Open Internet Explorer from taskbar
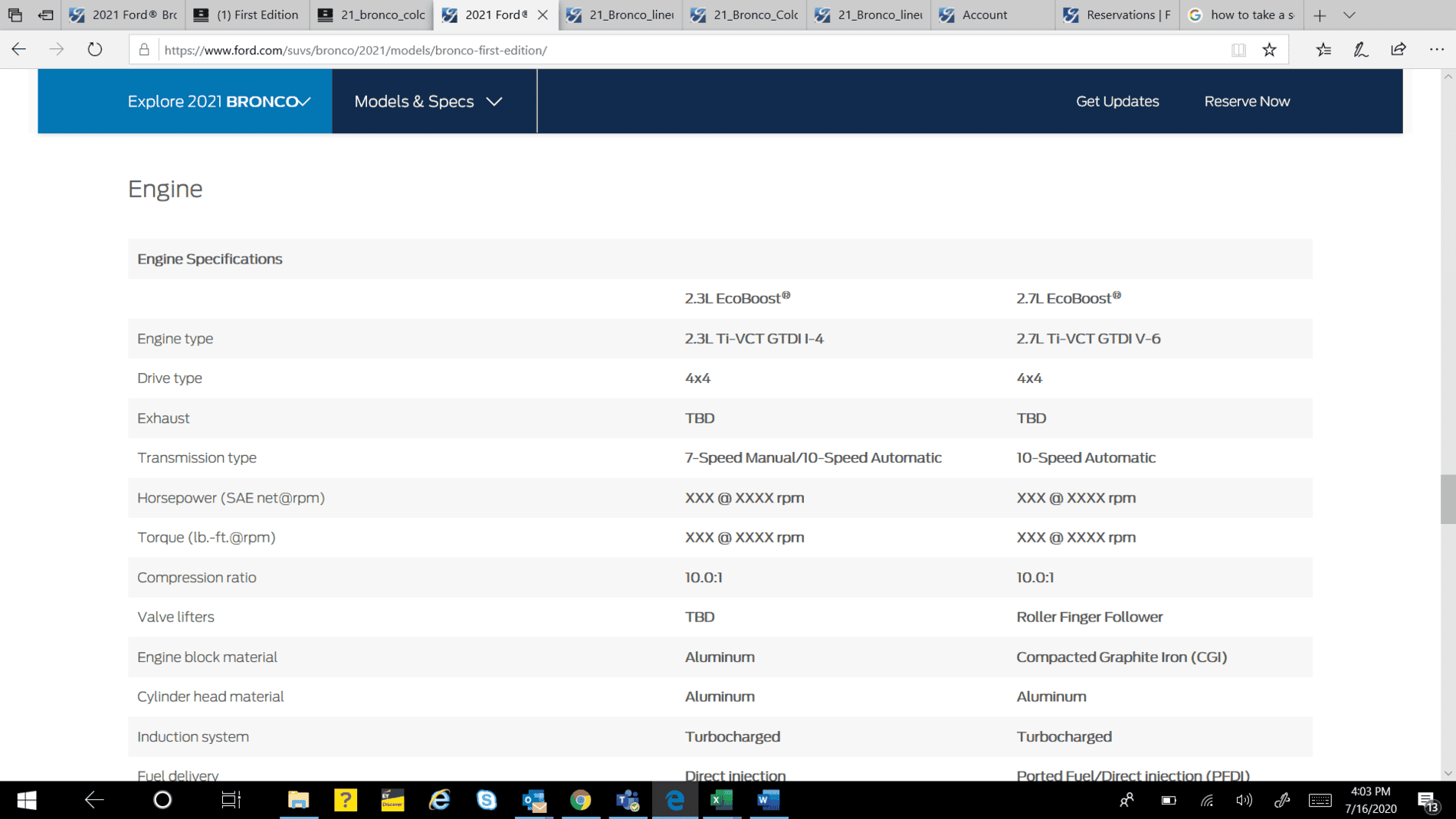 point(439,800)
